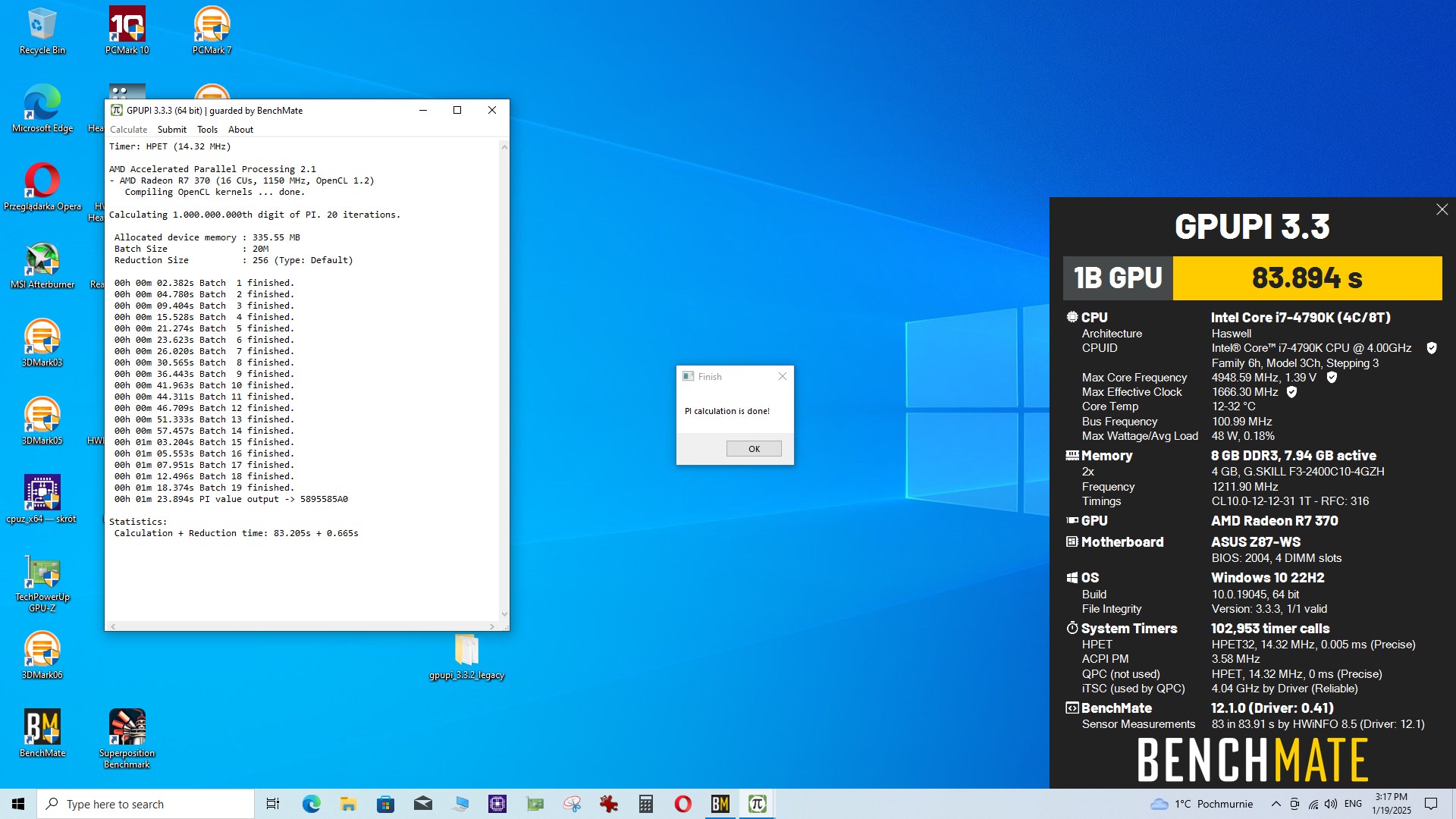Click right arrow of GPUPI horizontal scrollbar
Image resolution: width=1456 pixels, height=819 pixels.
point(492,626)
